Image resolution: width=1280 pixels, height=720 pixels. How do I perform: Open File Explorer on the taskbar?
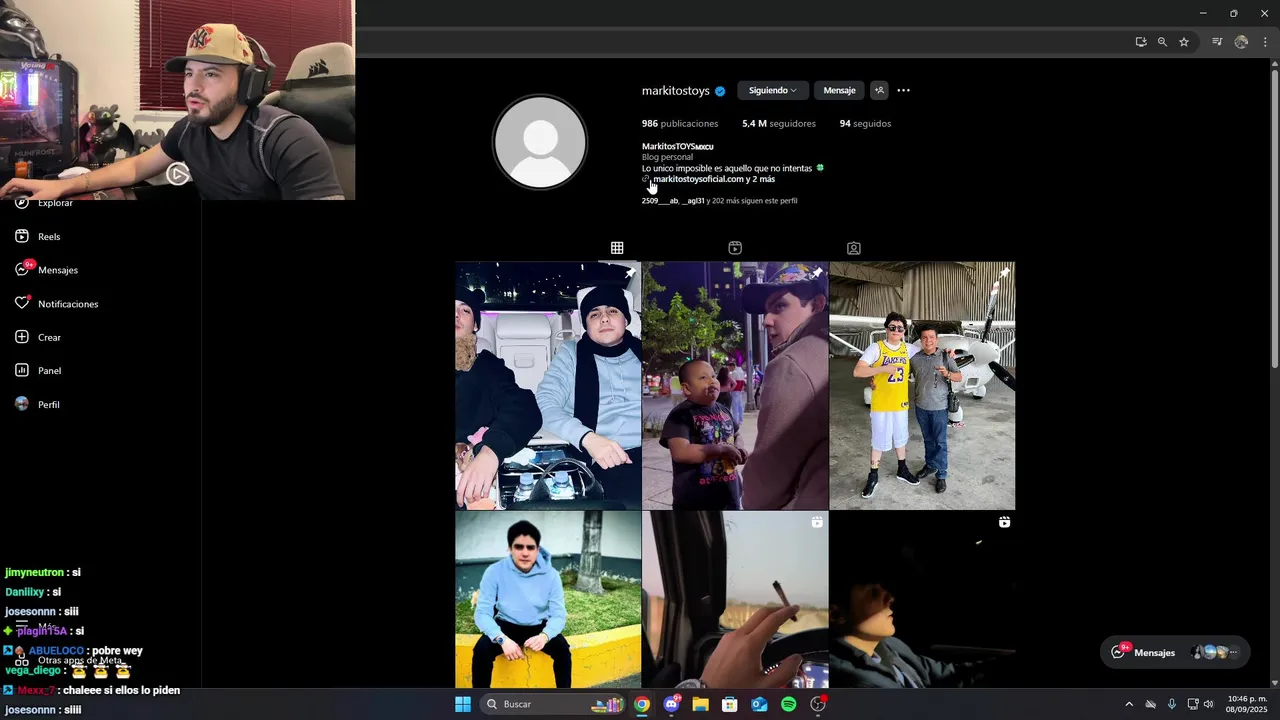(x=700, y=704)
